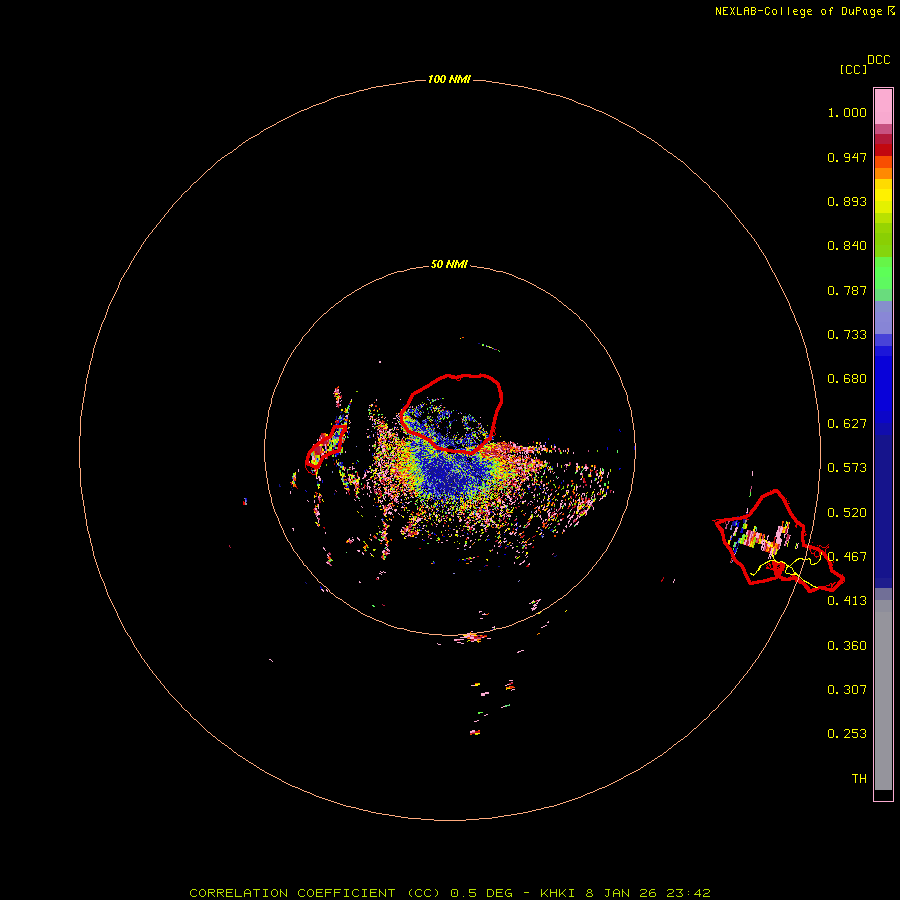The height and width of the screenshot is (900, 900).
Task: Click the 0.680 scale value
Action: [x=847, y=379]
